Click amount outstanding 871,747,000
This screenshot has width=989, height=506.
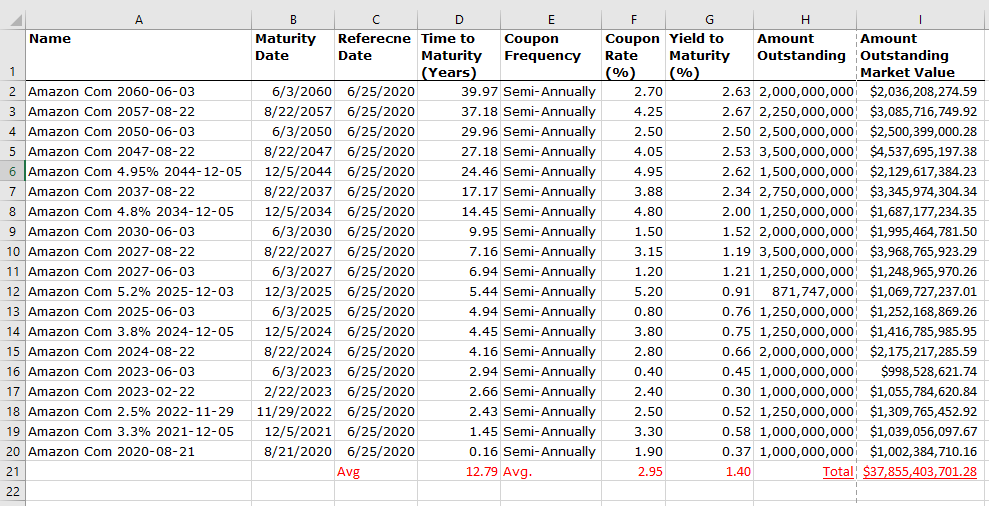point(805,291)
